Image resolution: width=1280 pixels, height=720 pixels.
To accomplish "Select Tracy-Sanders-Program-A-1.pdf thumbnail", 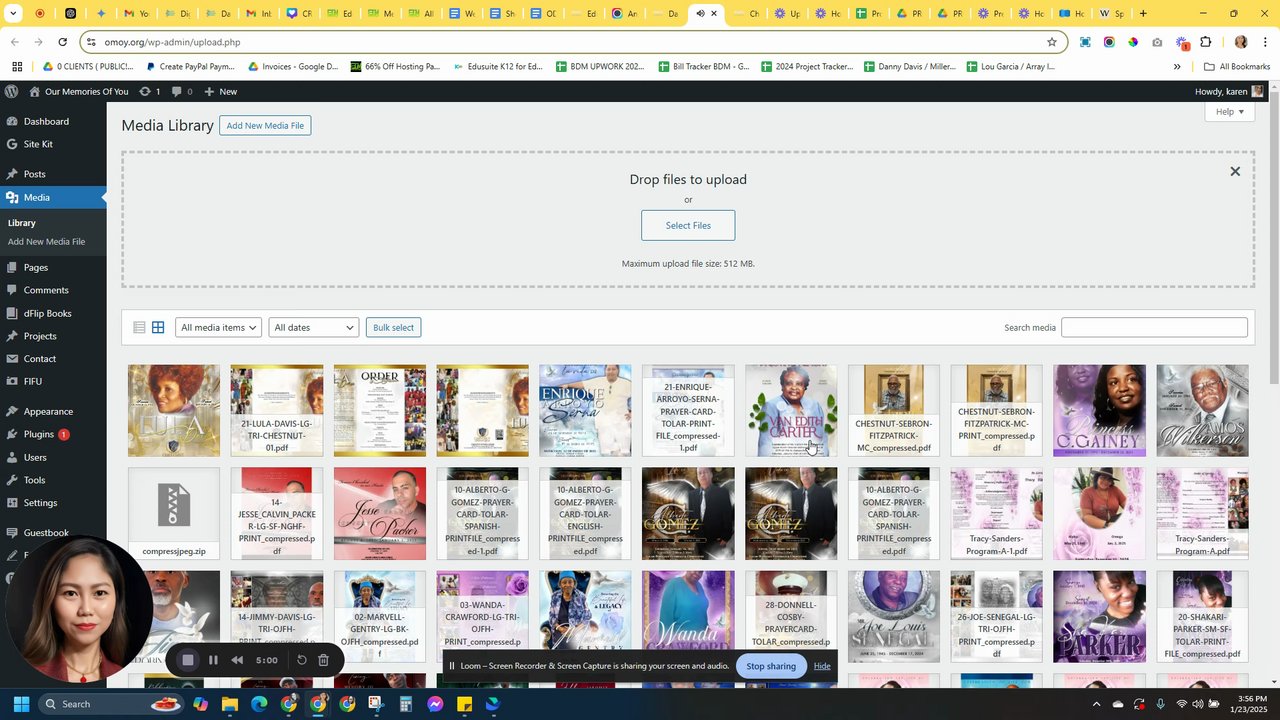I will pyautogui.click(x=996, y=514).
